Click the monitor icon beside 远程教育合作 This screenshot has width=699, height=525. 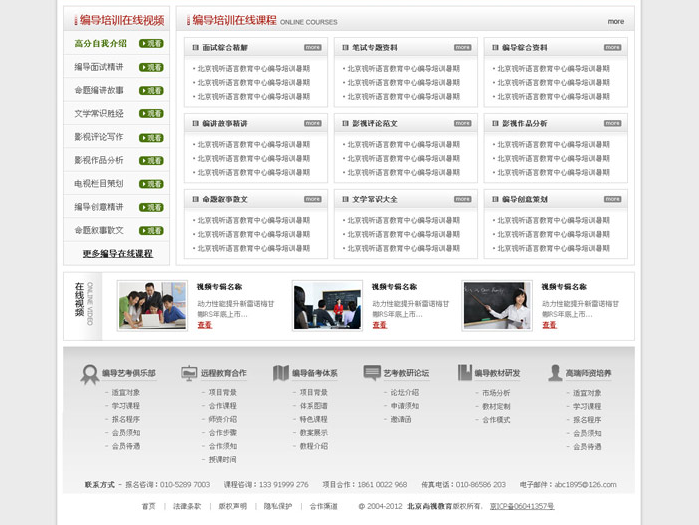point(189,373)
